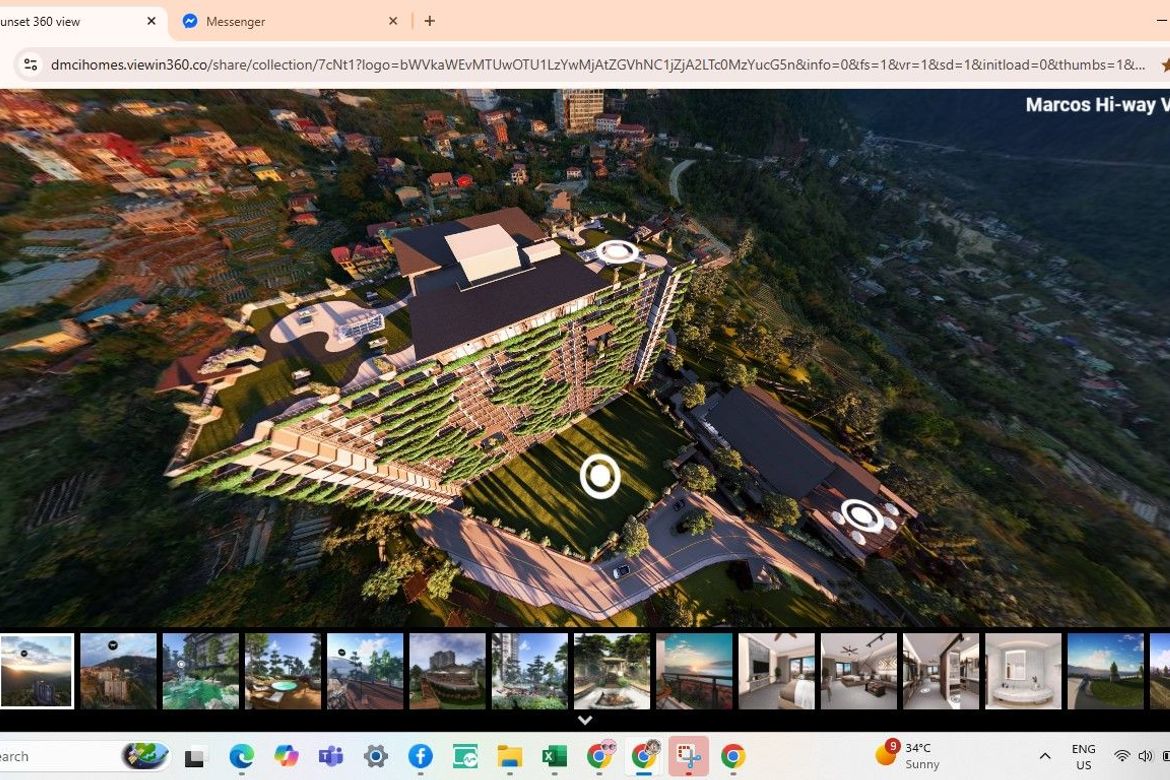Screen dimensions: 1170x780
Task: Focus the dmcihomes.viewin360.co address bar
Action: (597, 65)
